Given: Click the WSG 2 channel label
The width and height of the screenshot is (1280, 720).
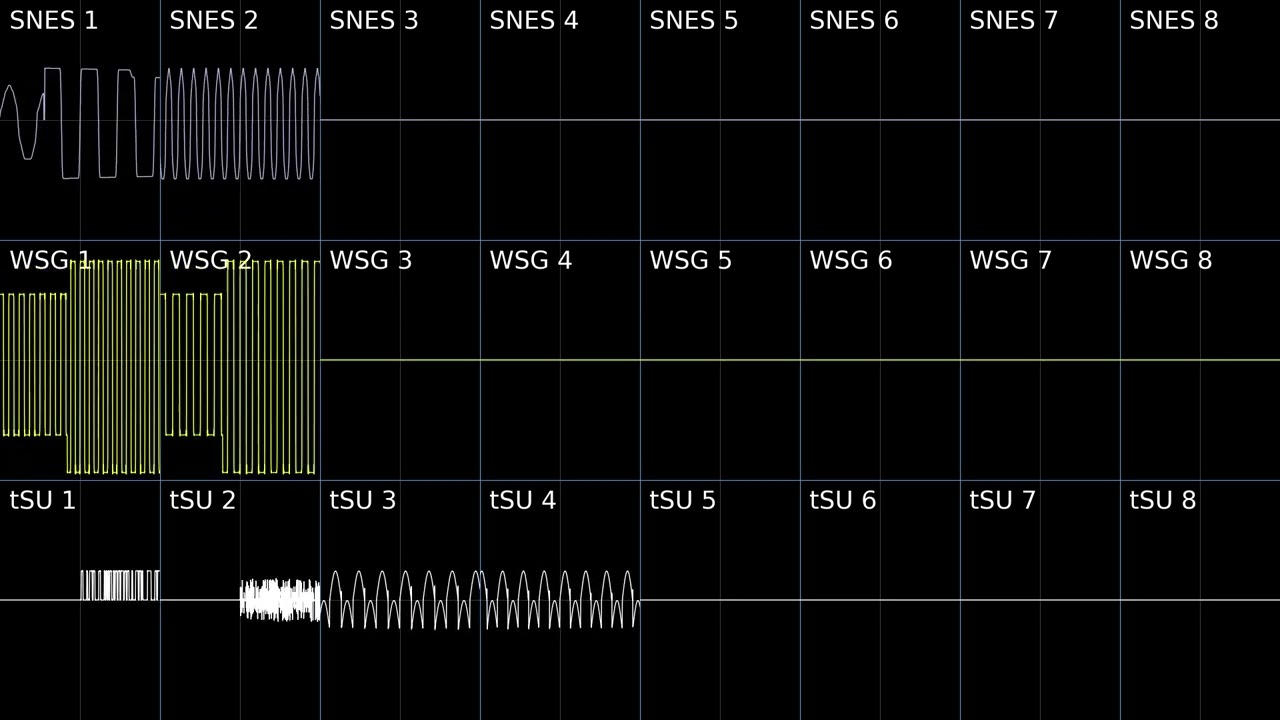Looking at the screenshot, I should click(x=211, y=261).
